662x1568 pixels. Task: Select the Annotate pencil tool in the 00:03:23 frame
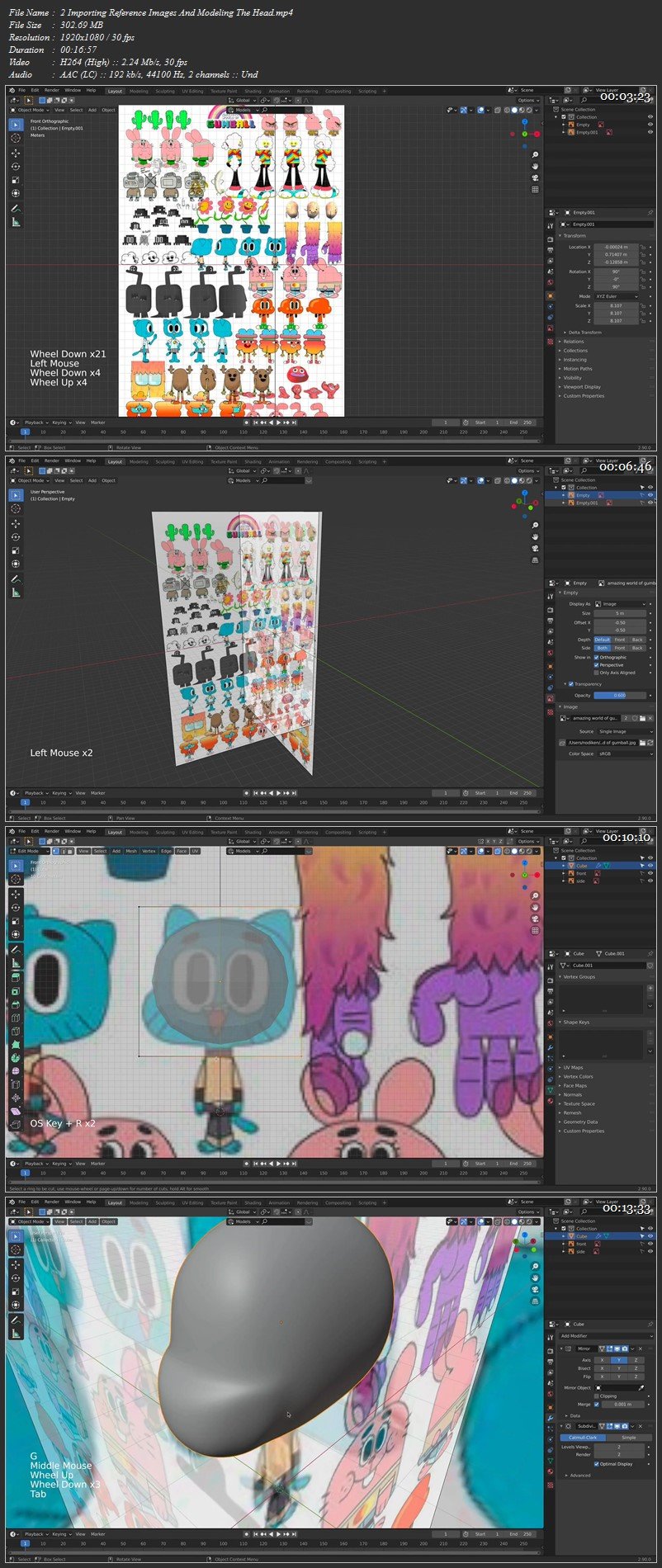16,208
